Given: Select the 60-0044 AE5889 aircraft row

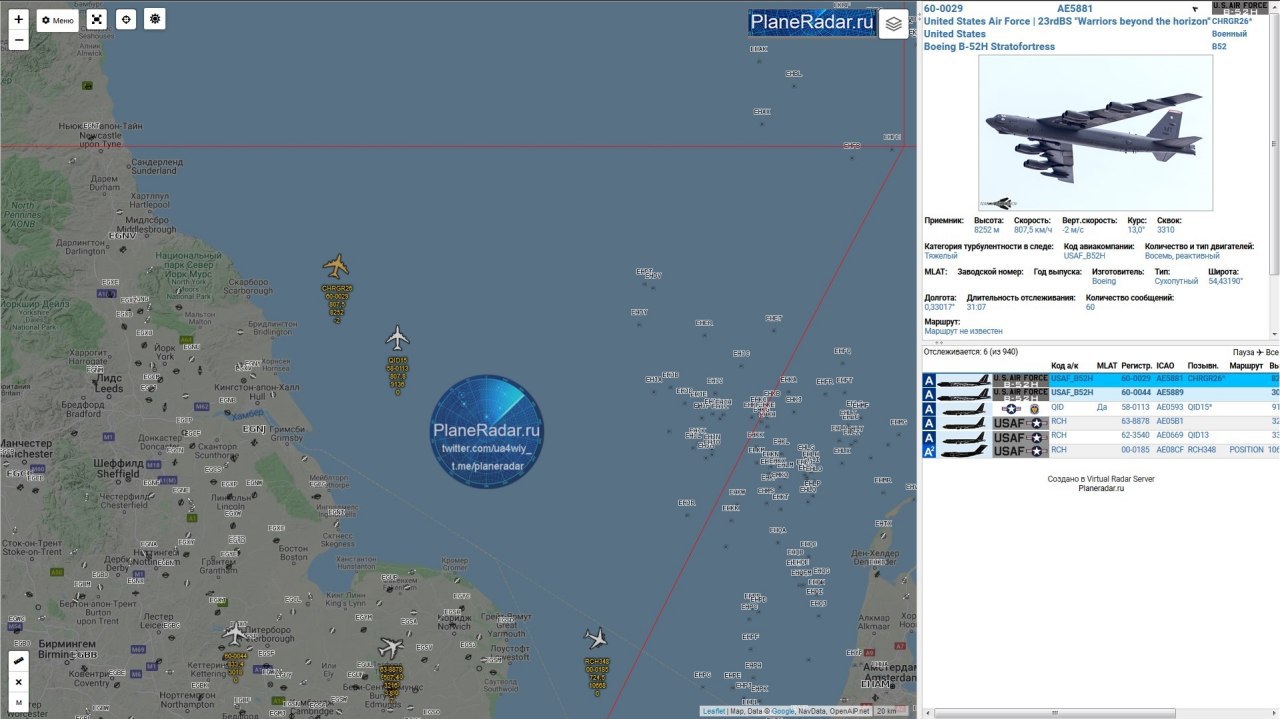Looking at the screenshot, I should pyautogui.click(x=1100, y=394).
